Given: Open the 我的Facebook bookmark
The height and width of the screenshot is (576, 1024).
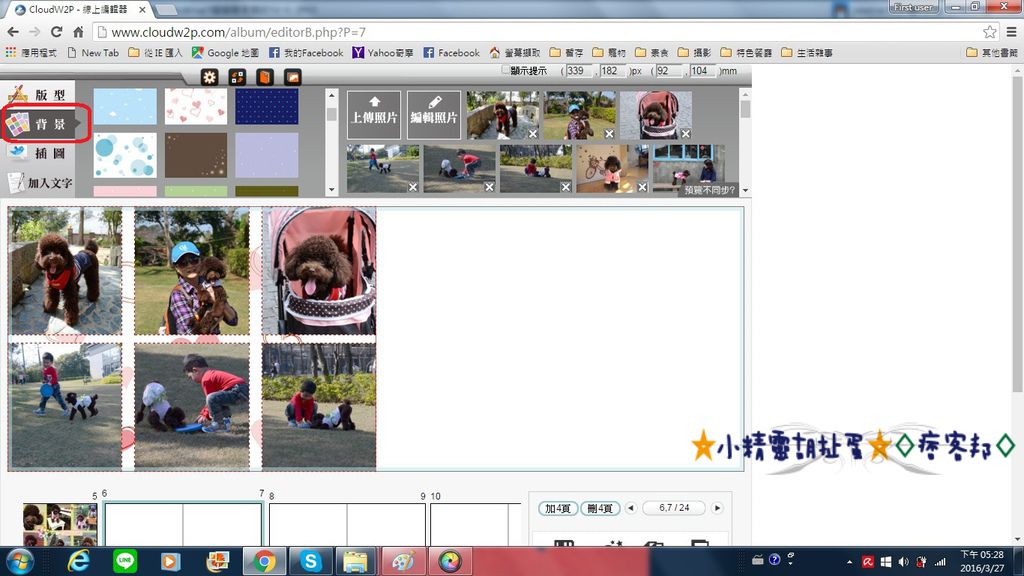Looking at the screenshot, I should pyautogui.click(x=306, y=53).
